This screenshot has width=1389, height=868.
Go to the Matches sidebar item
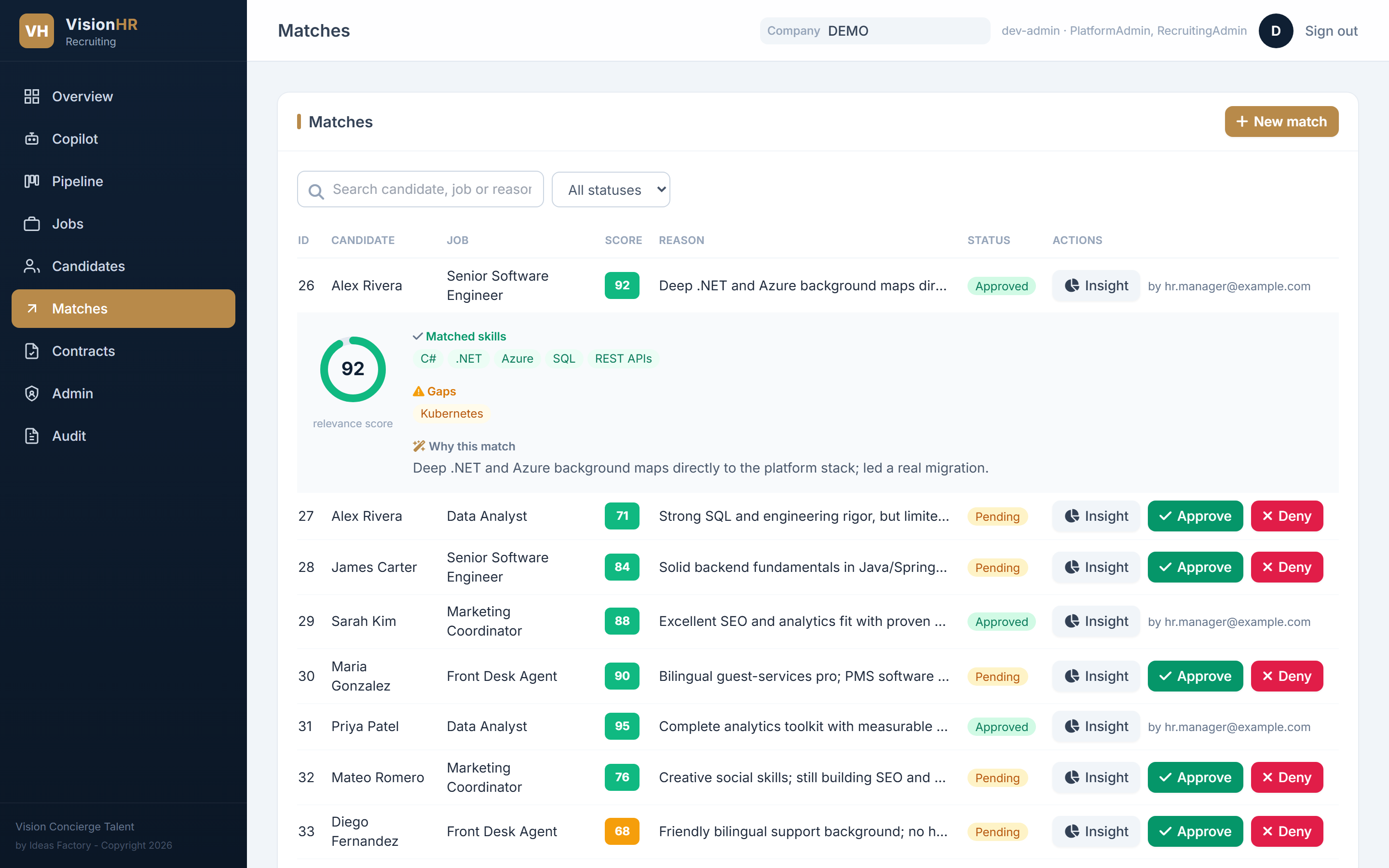[123, 309]
